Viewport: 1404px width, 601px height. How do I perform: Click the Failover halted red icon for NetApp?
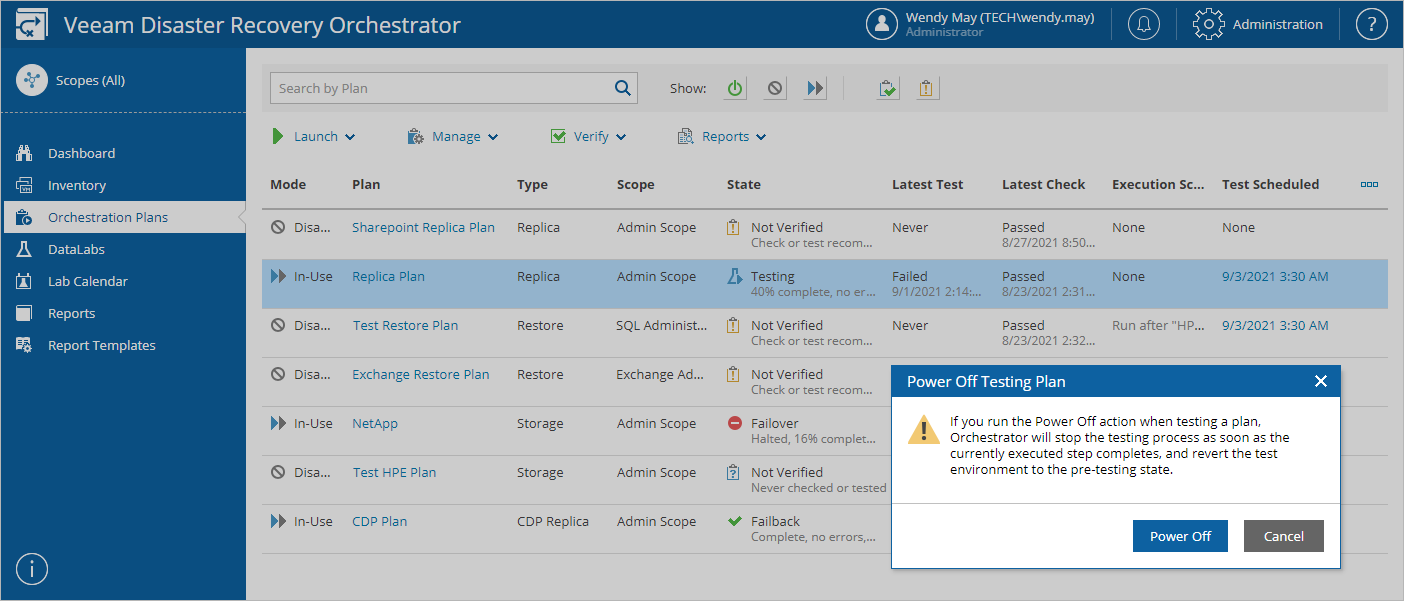point(735,423)
